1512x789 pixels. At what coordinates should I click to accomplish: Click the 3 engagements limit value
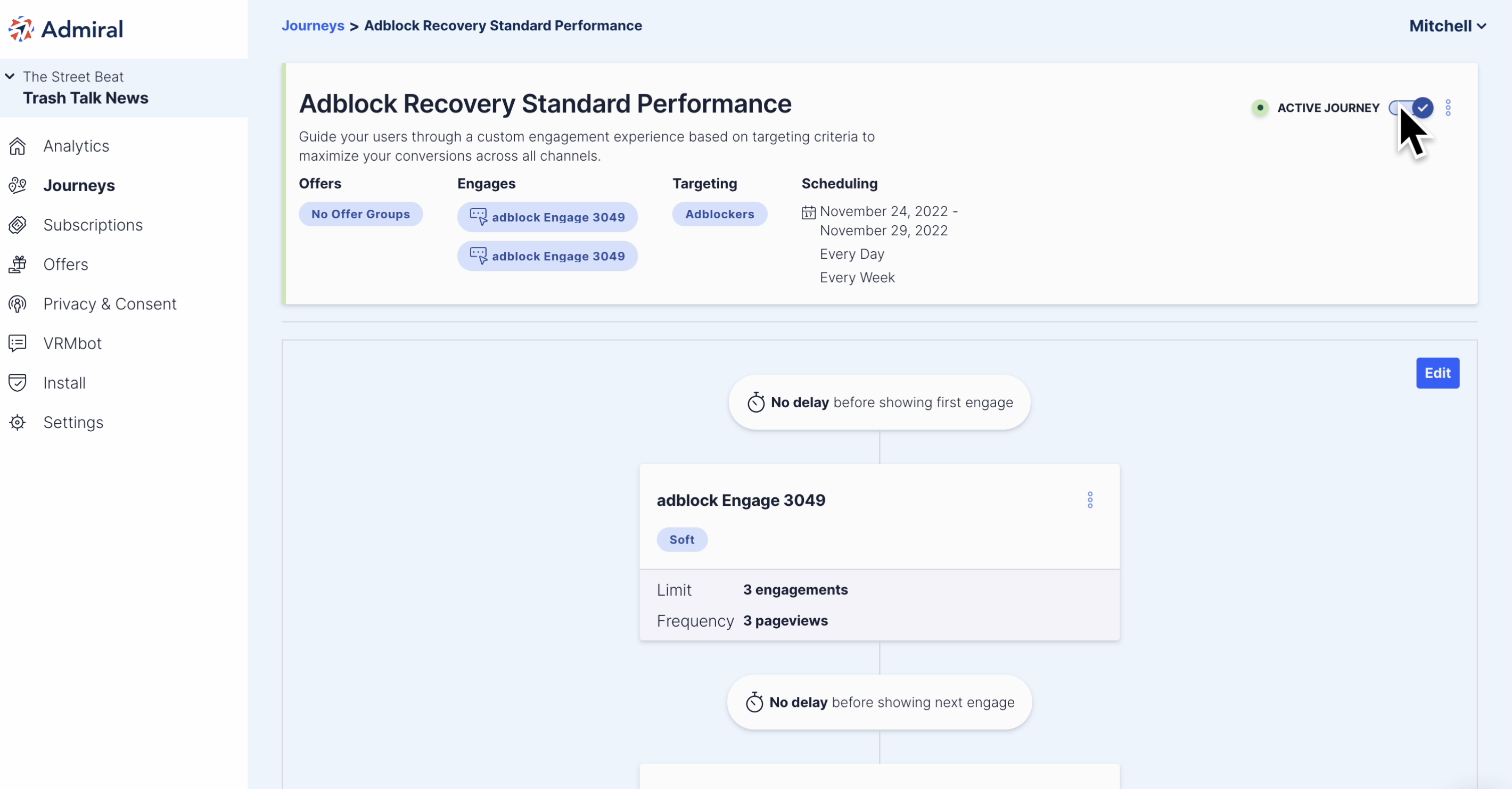pyautogui.click(x=795, y=589)
